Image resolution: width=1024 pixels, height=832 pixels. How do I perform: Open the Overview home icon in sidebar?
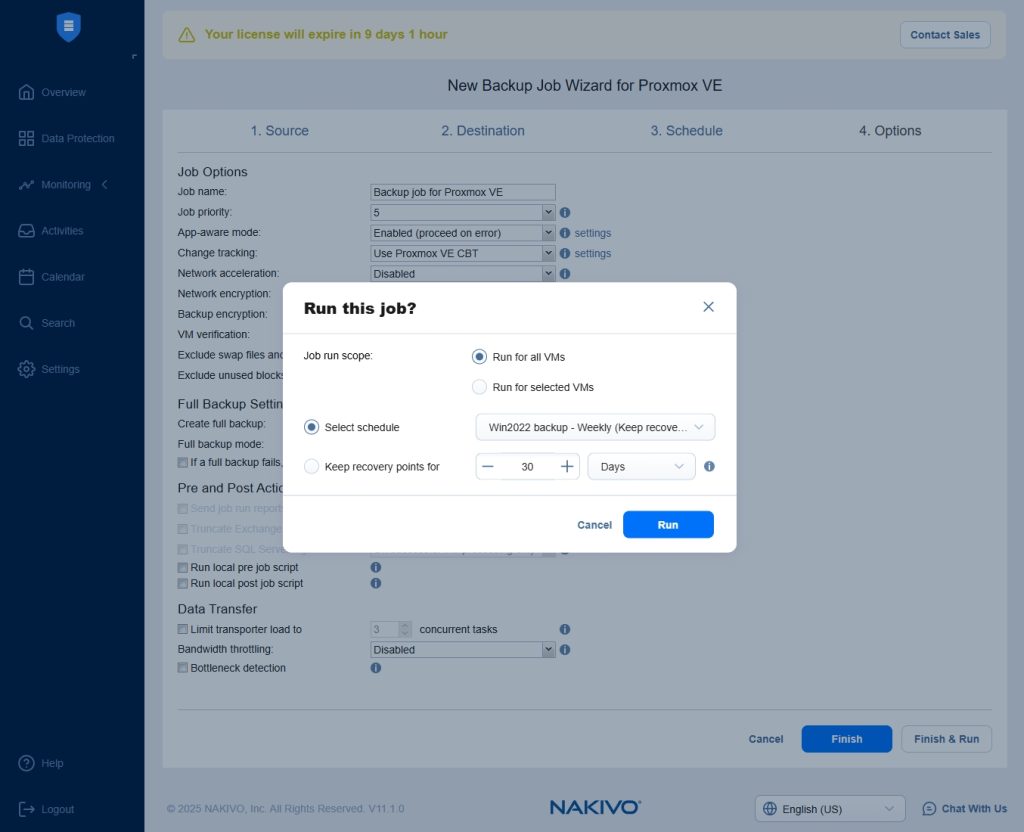point(27,92)
